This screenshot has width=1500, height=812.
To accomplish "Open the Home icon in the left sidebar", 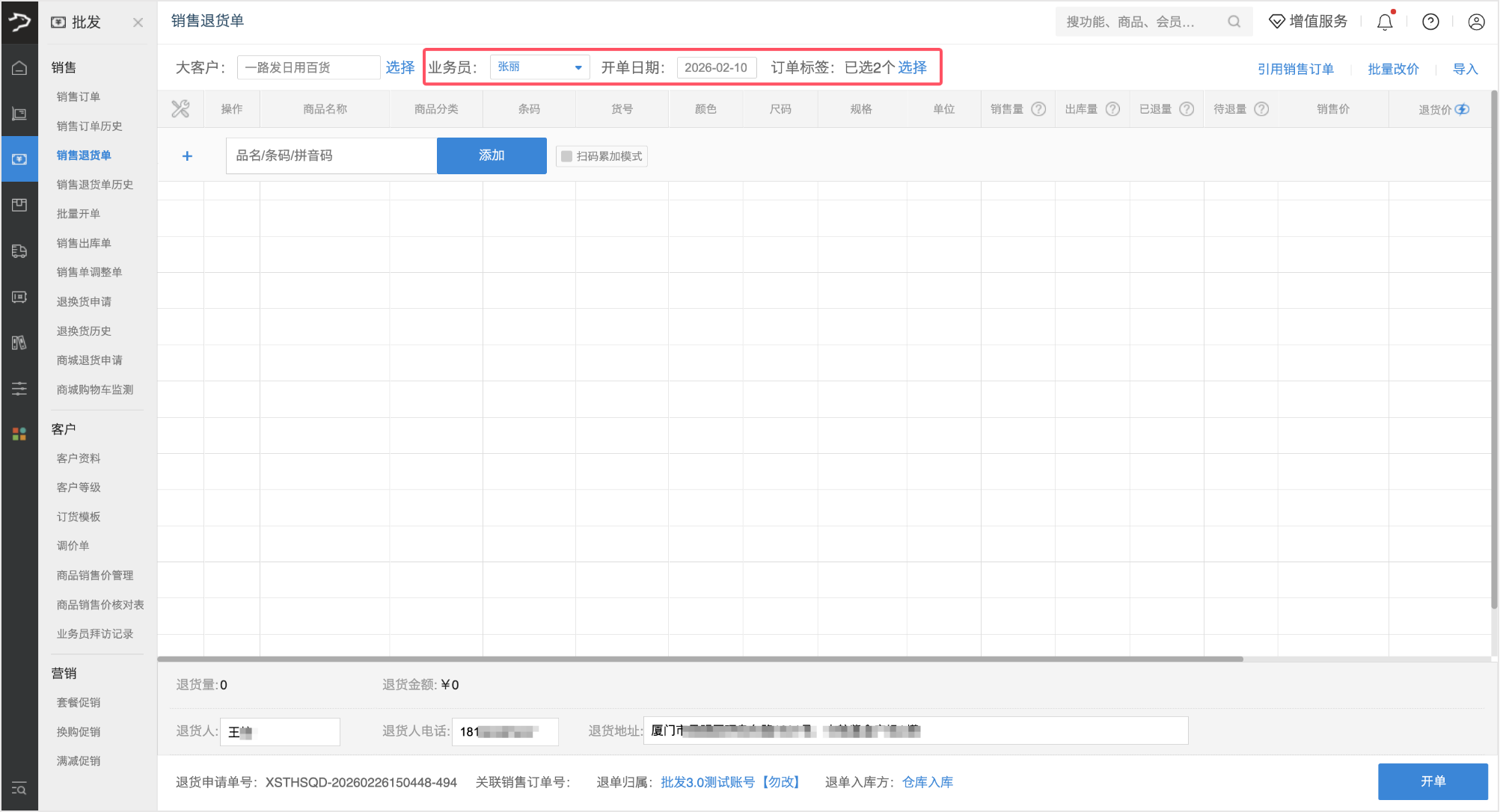I will [x=19, y=67].
